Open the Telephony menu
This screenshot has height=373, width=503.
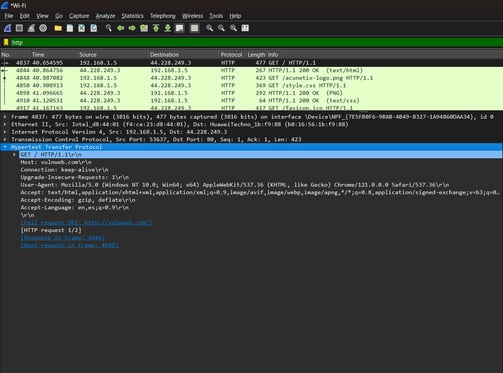(163, 16)
